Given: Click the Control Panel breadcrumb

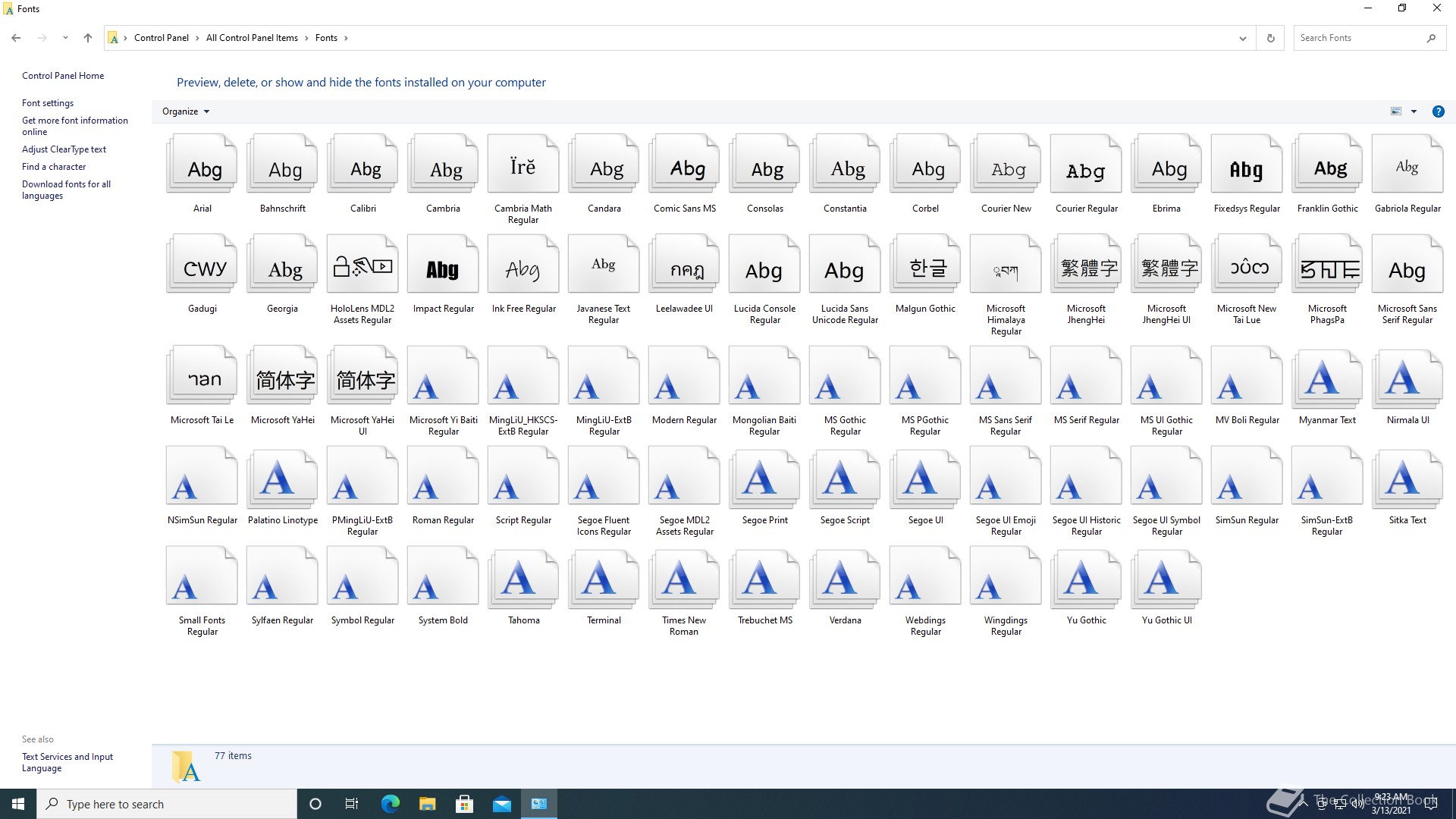Looking at the screenshot, I should click(161, 38).
